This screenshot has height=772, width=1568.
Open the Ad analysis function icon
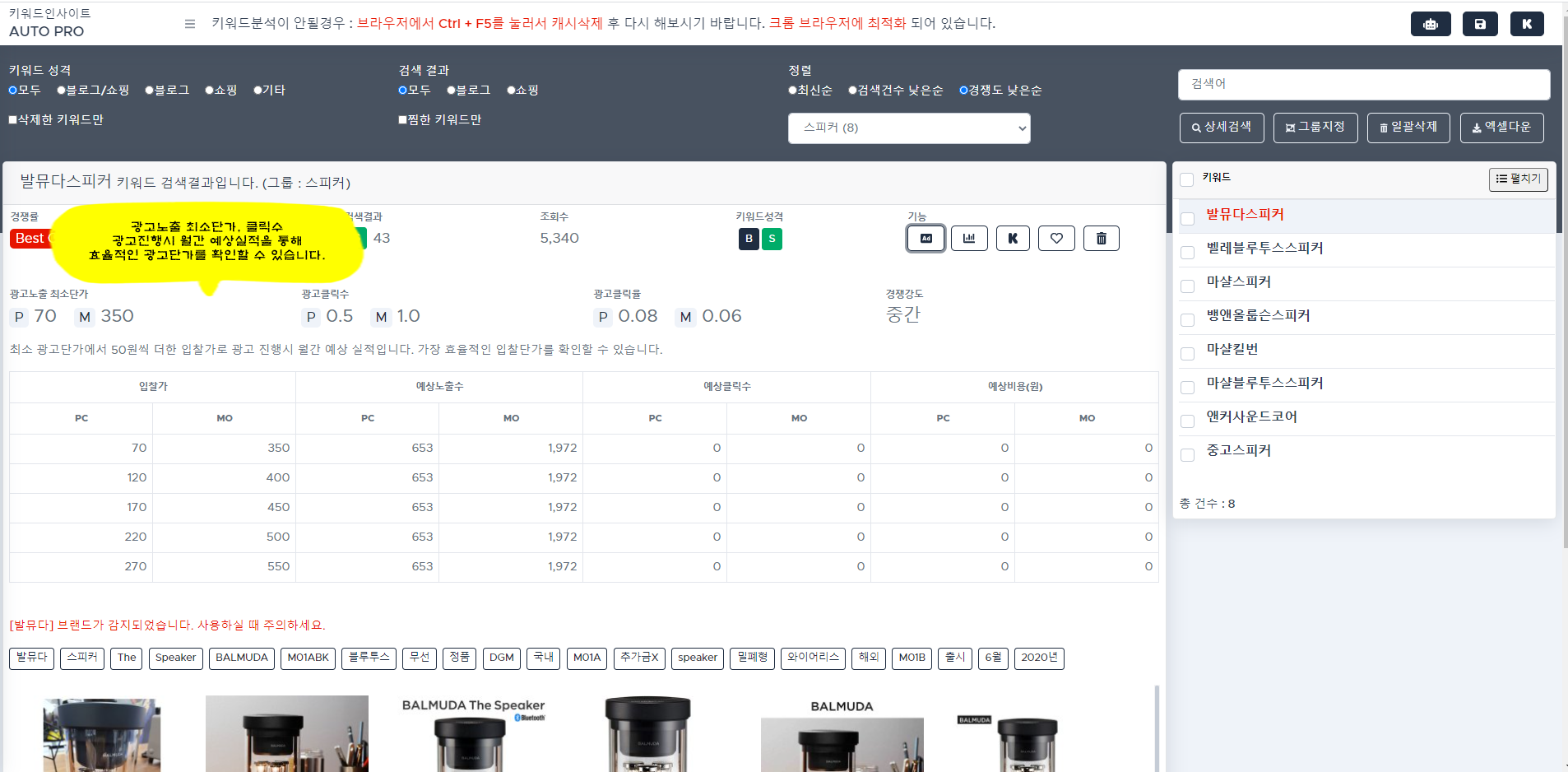[925, 239]
